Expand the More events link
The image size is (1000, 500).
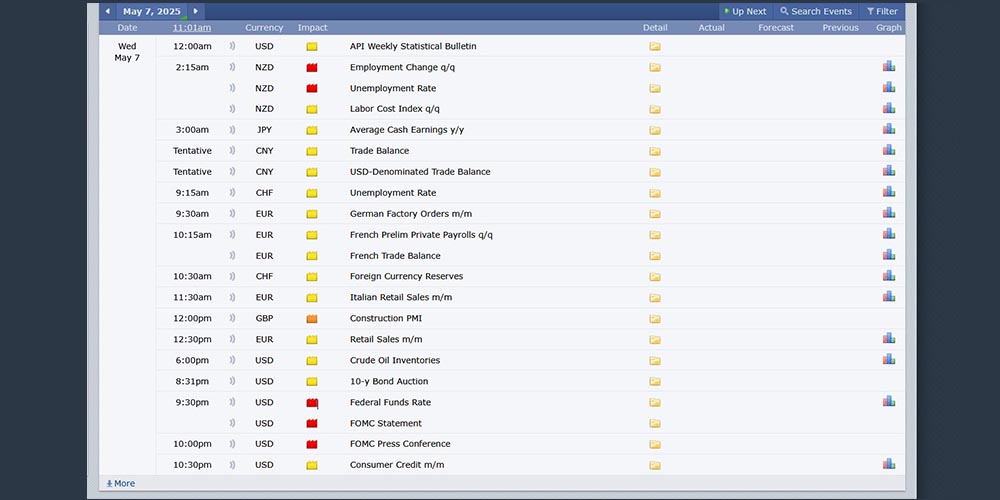[120, 483]
